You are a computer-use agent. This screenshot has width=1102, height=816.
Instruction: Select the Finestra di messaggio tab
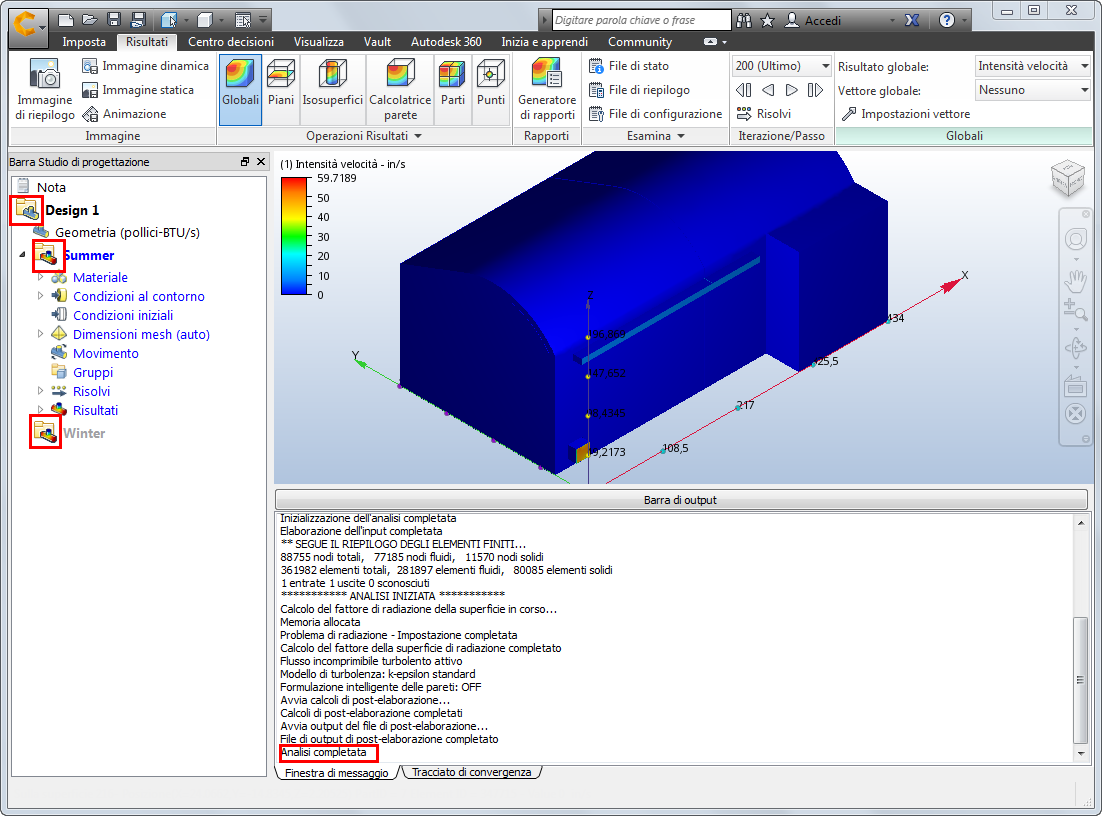(x=337, y=772)
